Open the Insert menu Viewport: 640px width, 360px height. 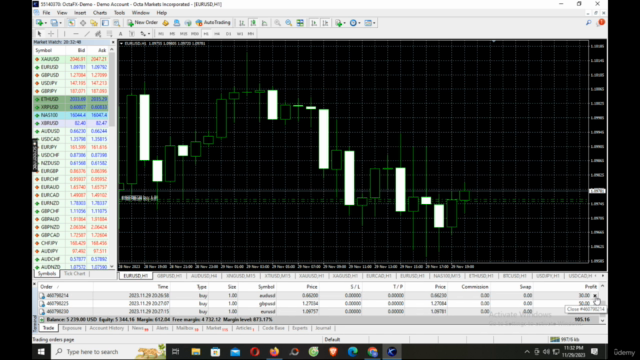80,13
